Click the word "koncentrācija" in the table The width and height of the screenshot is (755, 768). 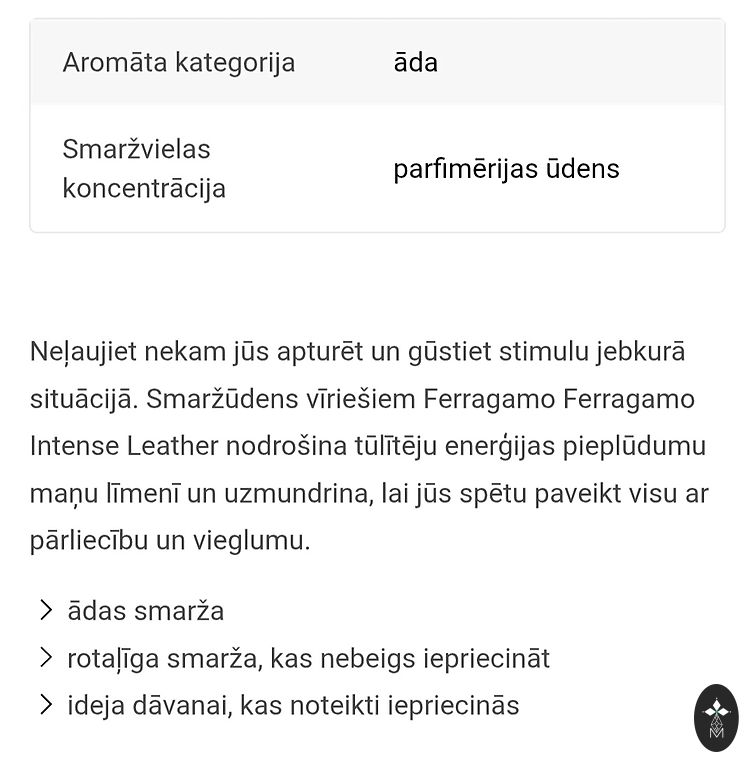[144, 188]
